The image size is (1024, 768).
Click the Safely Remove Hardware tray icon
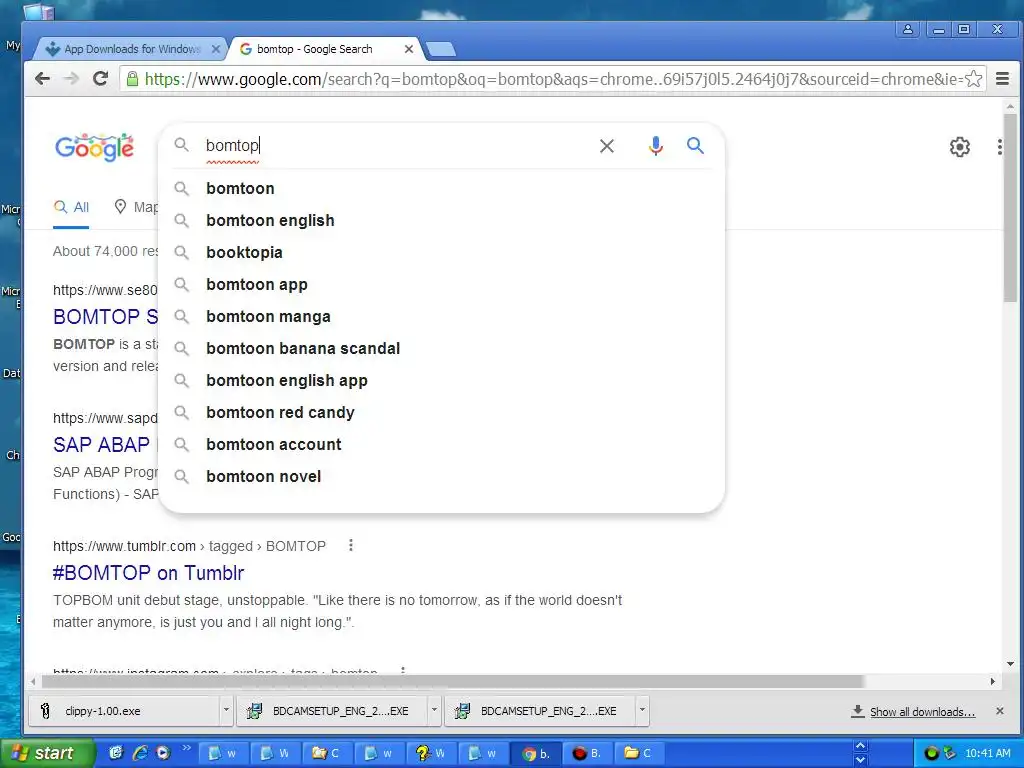pyautogui.click(x=950, y=753)
